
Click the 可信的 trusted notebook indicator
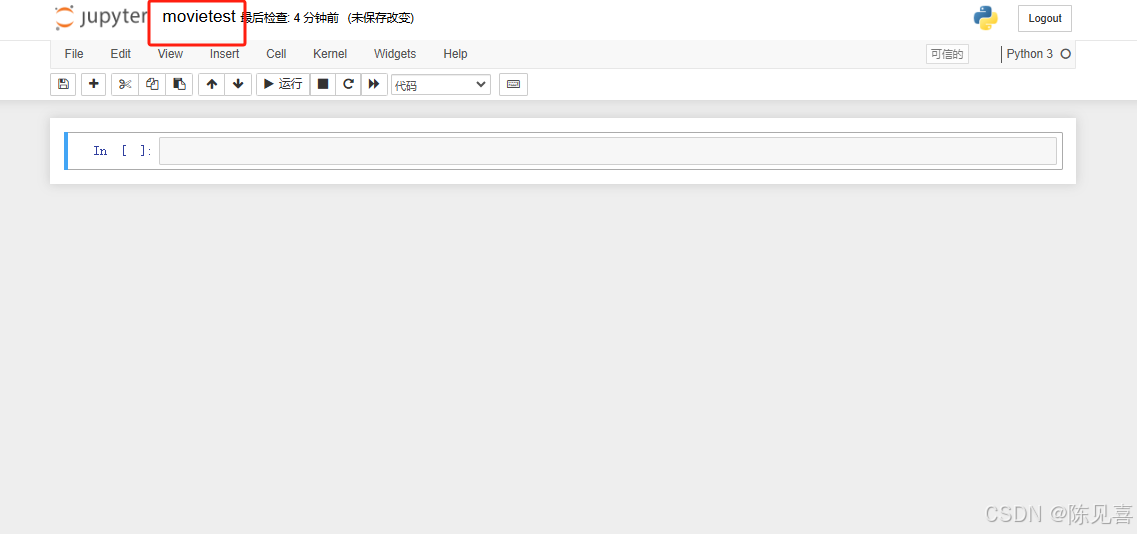coord(947,54)
